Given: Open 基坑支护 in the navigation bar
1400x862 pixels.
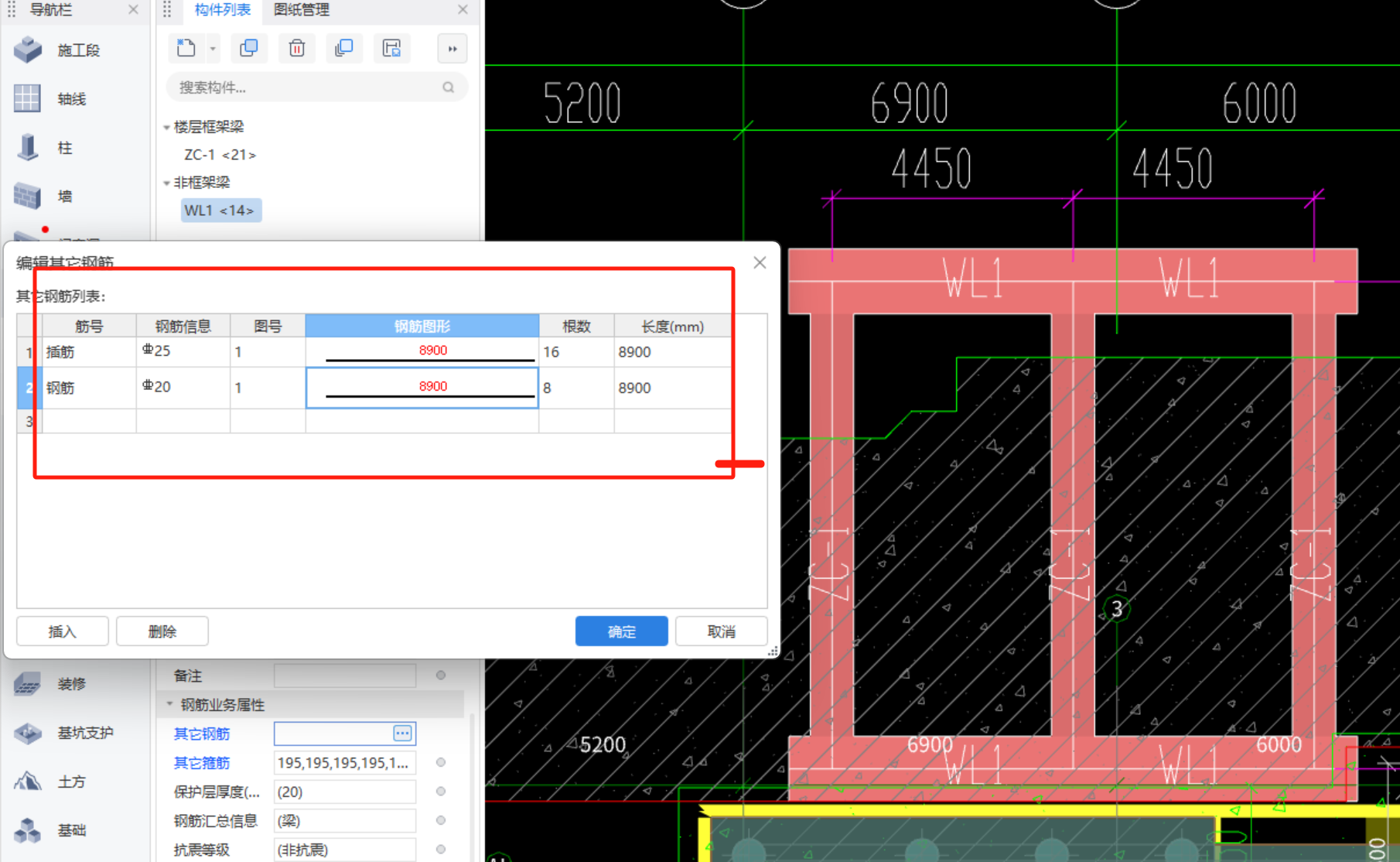Looking at the screenshot, I should (x=65, y=733).
